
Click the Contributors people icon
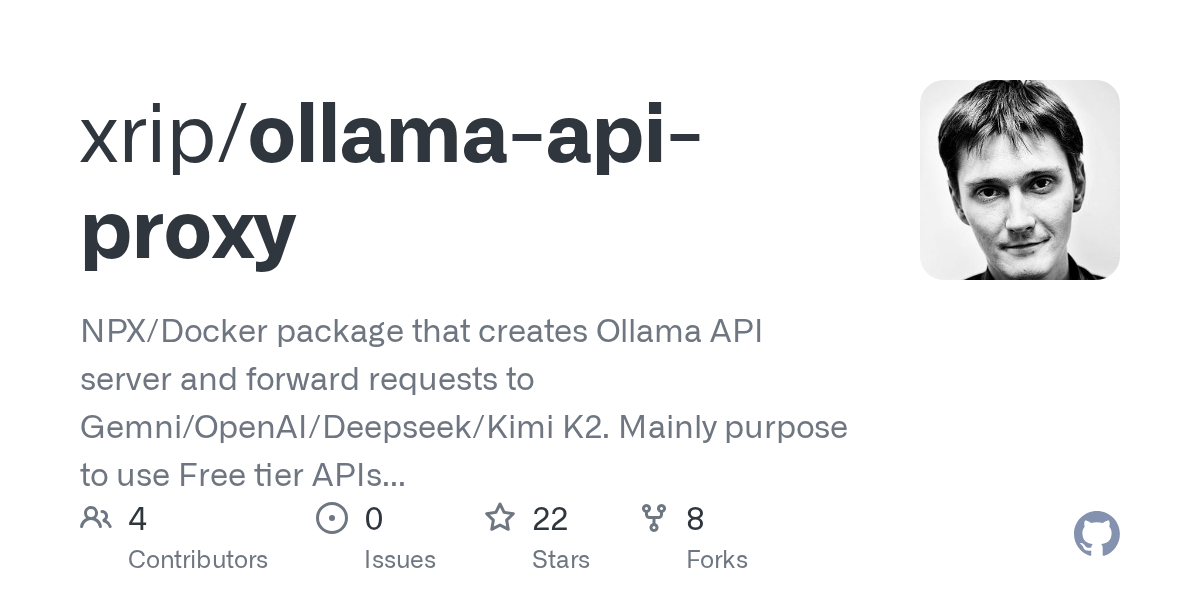[96, 518]
